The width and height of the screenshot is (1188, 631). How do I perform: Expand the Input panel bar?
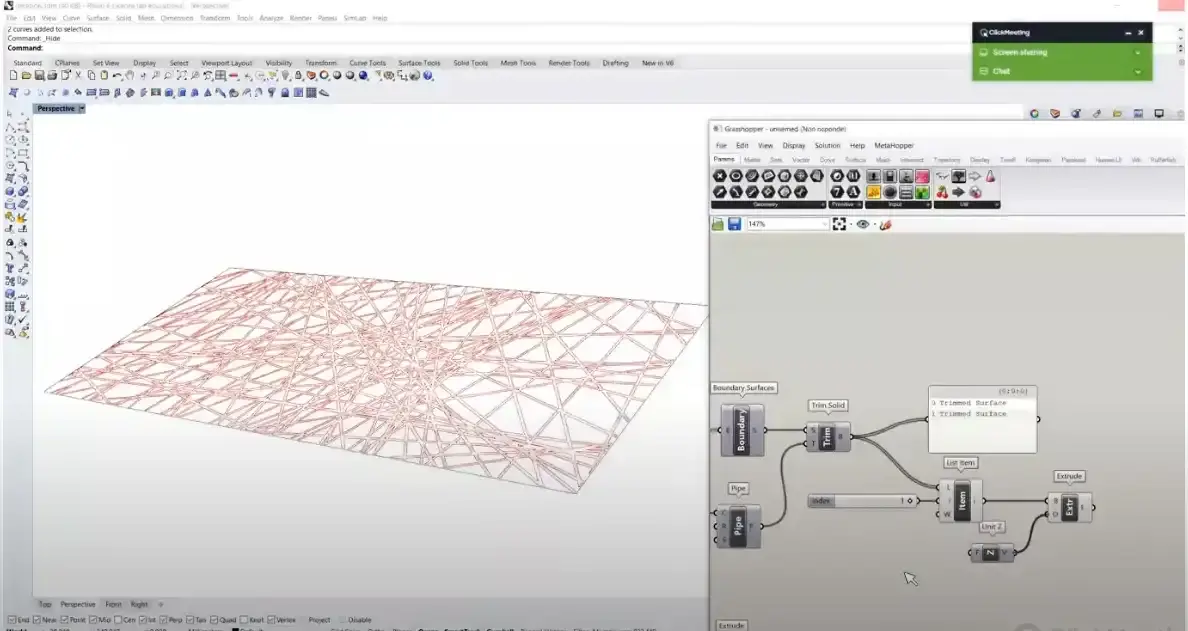pos(898,205)
